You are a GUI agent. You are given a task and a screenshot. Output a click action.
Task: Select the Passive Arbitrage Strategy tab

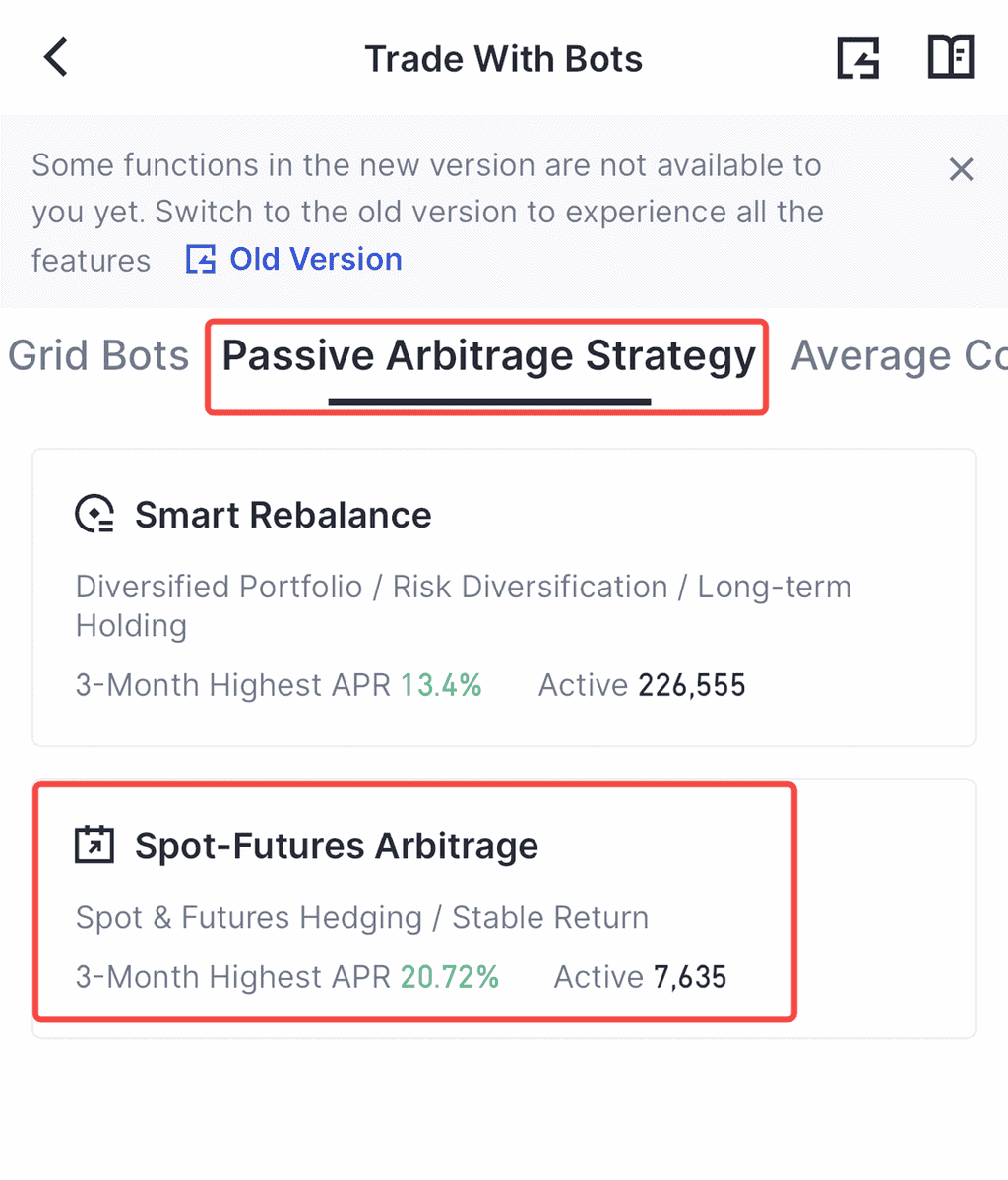pos(488,356)
